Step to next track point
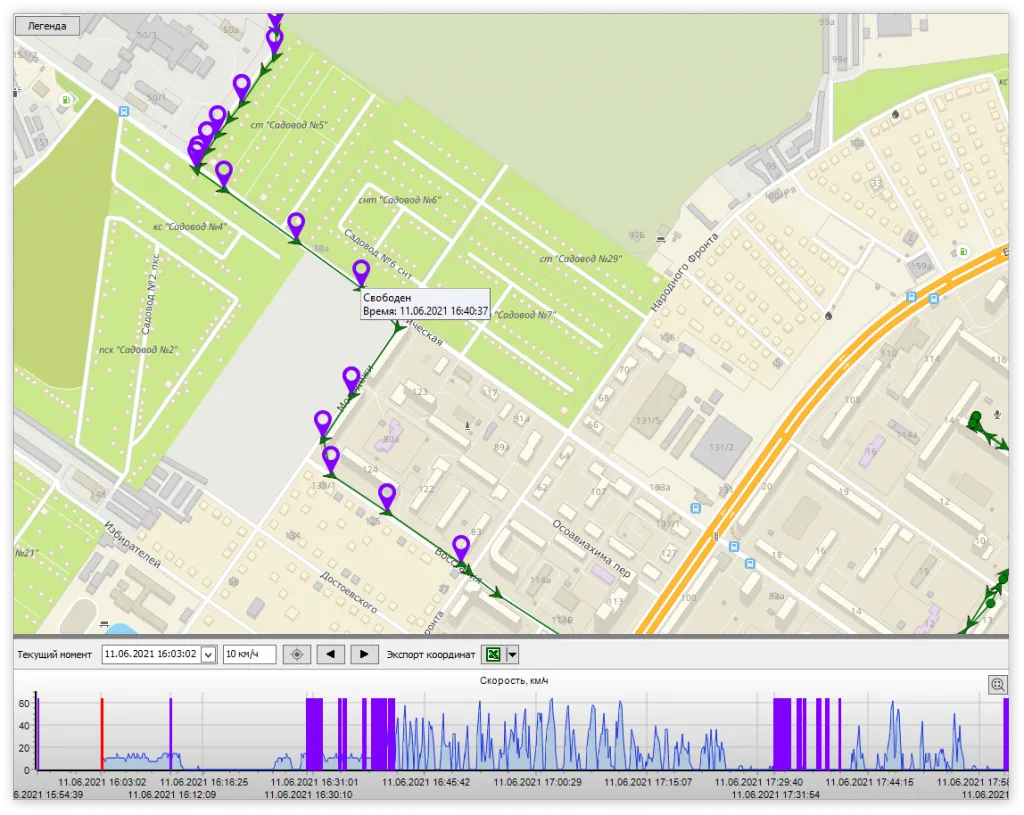The width and height of the screenshot is (1024, 815). 364,654
